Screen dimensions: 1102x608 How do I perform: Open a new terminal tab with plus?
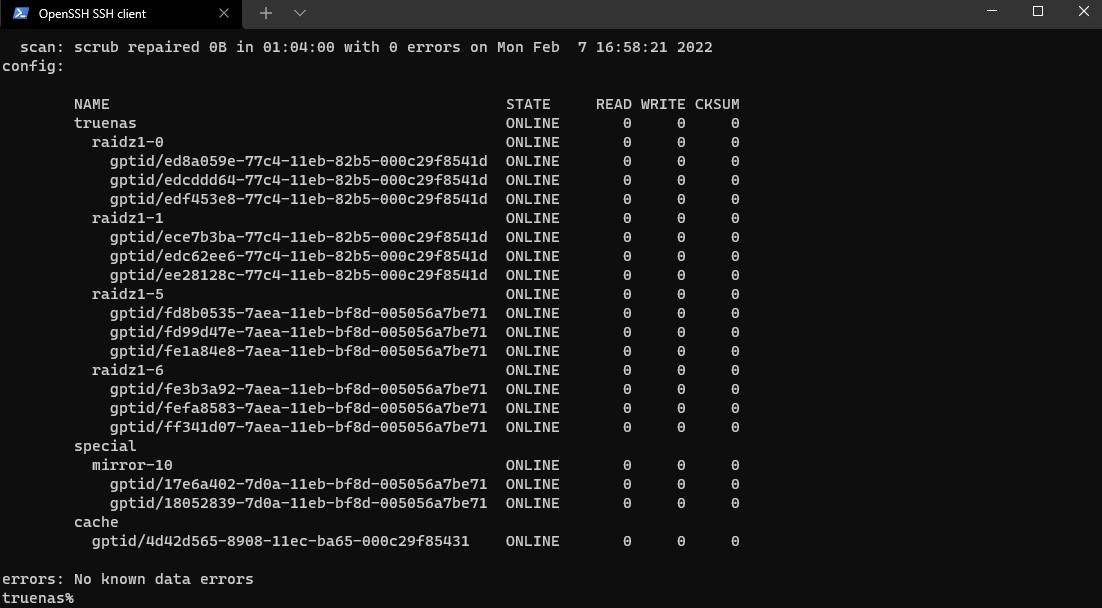click(x=266, y=13)
